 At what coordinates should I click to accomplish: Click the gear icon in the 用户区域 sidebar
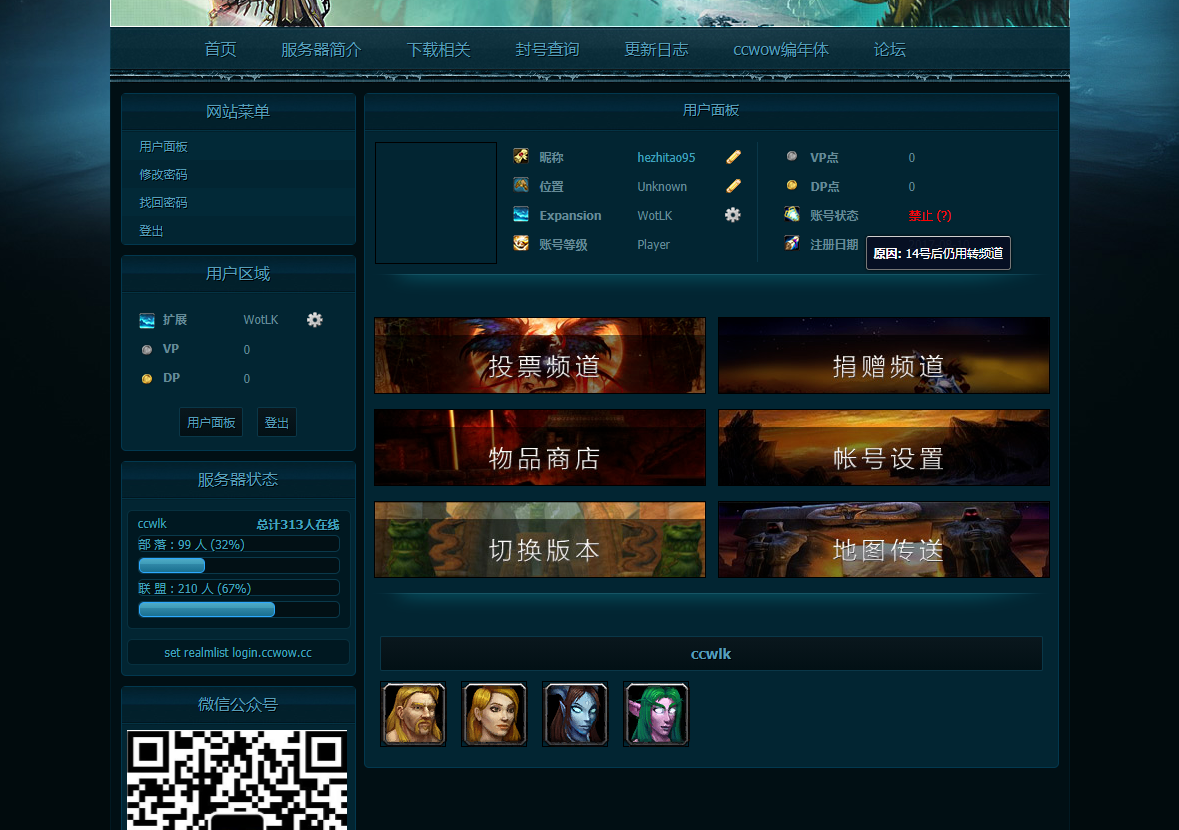click(x=314, y=319)
